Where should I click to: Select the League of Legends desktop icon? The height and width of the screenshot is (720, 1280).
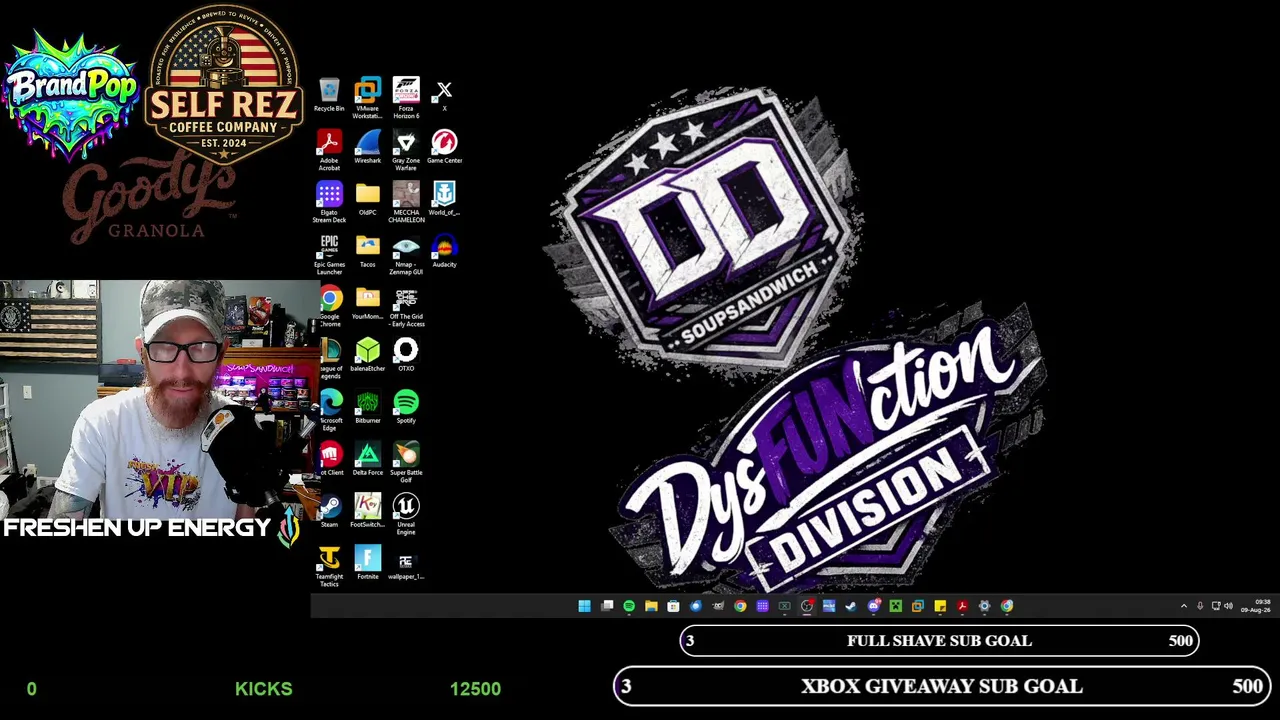click(x=330, y=358)
